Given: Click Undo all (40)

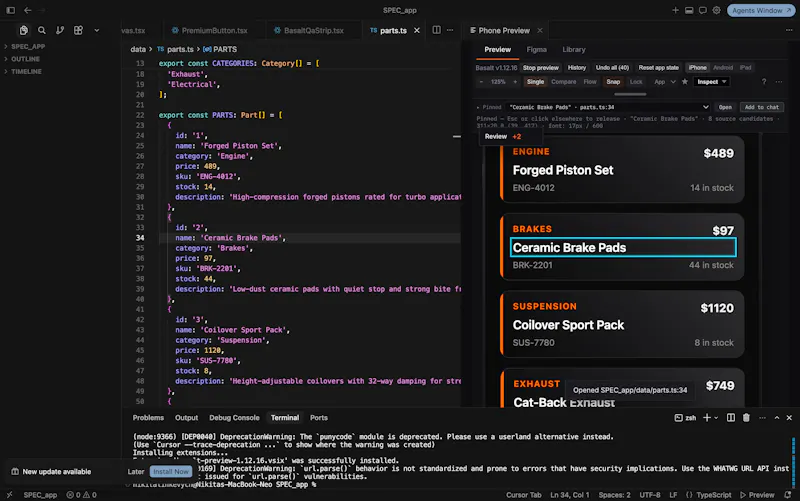Looking at the screenshot, I should pos(612,67).
